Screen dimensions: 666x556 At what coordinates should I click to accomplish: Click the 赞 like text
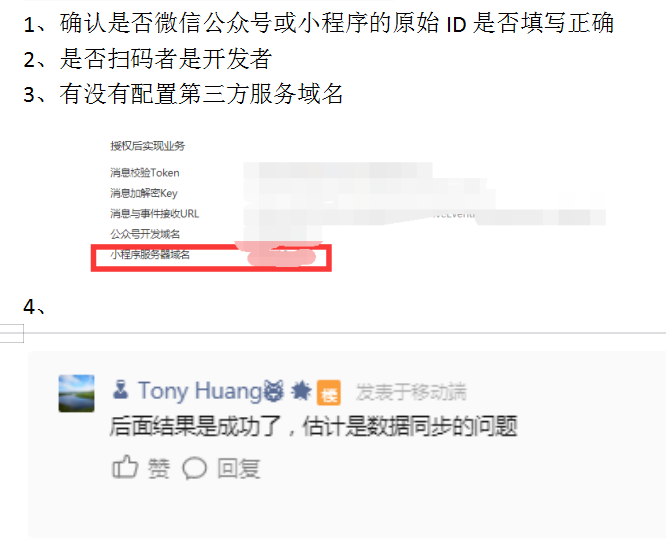coord(158,469)
